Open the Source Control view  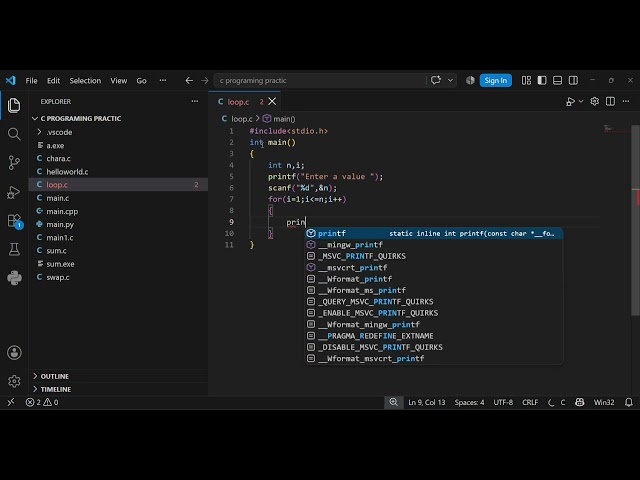(x=14, y=162)
